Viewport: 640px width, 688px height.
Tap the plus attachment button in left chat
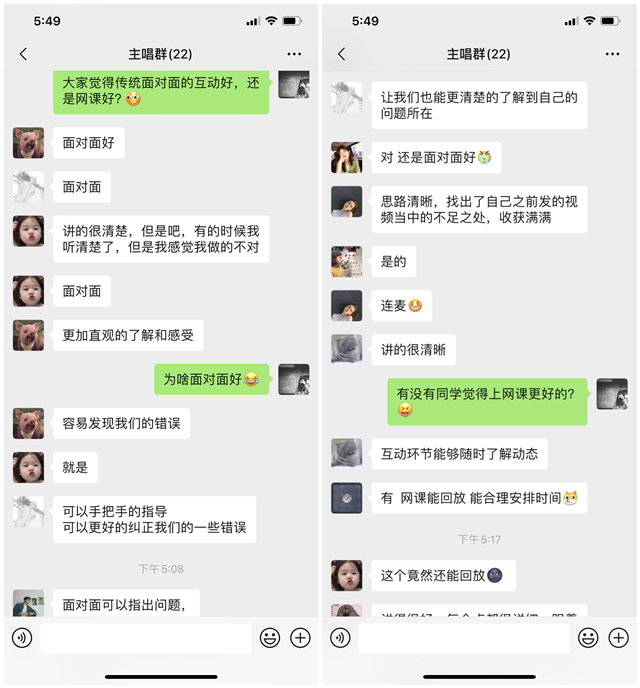pyautogui.click(x=300, y=638)
